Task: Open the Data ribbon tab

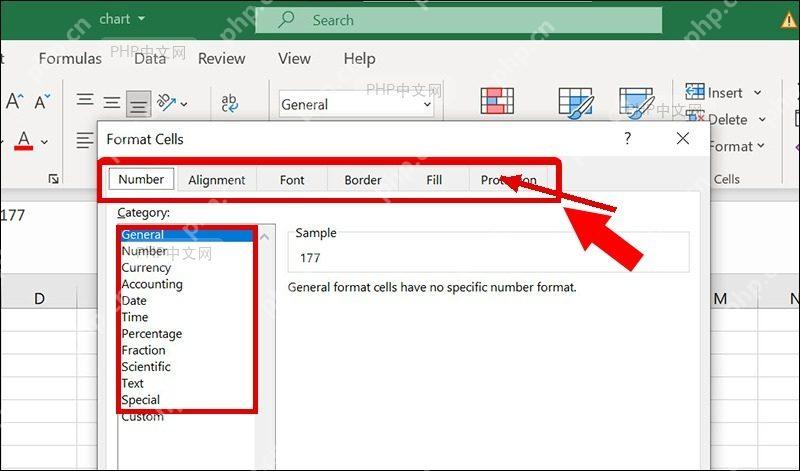Action: 150,59
